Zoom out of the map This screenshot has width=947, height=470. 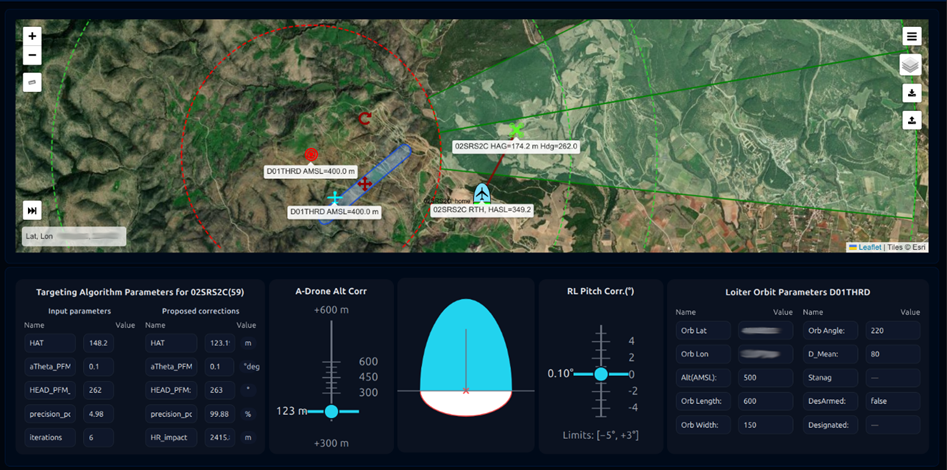pos(32,56)
